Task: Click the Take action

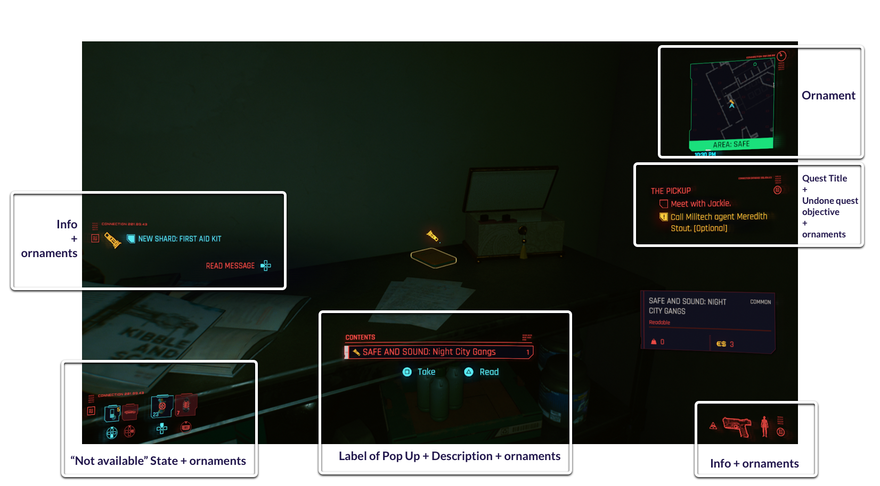Action: click(419, 372)
